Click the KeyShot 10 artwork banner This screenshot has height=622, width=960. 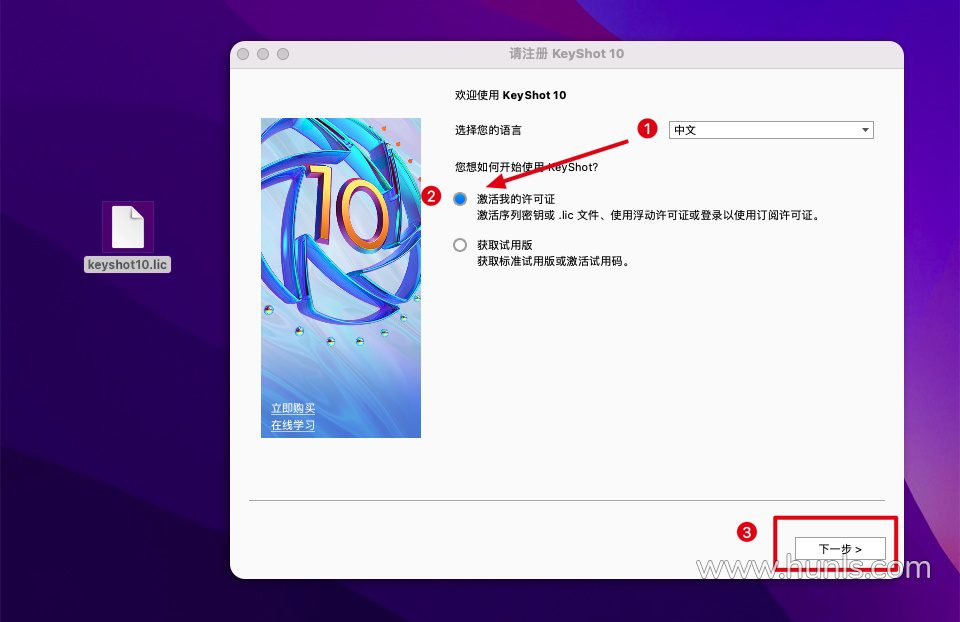[x=341, y=277]
